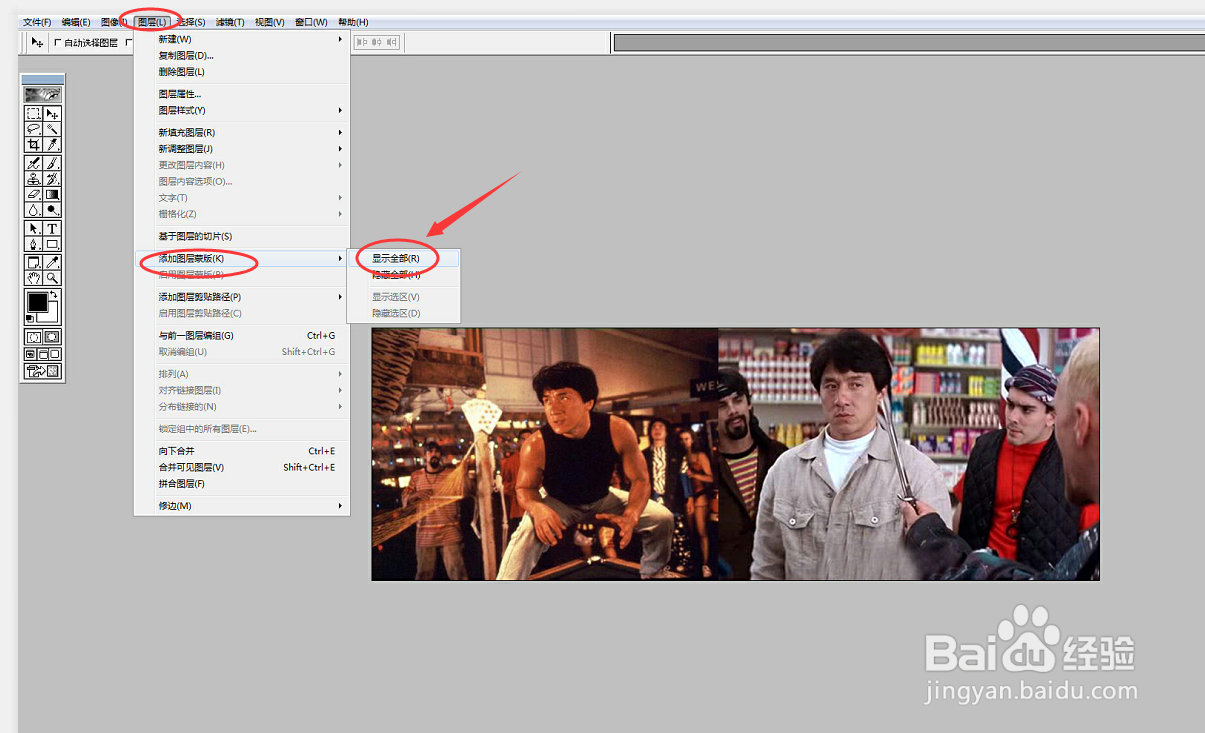Expand 图层样式(Y) submenu
The image size is (1205, 733).
(x=242, y=110)
